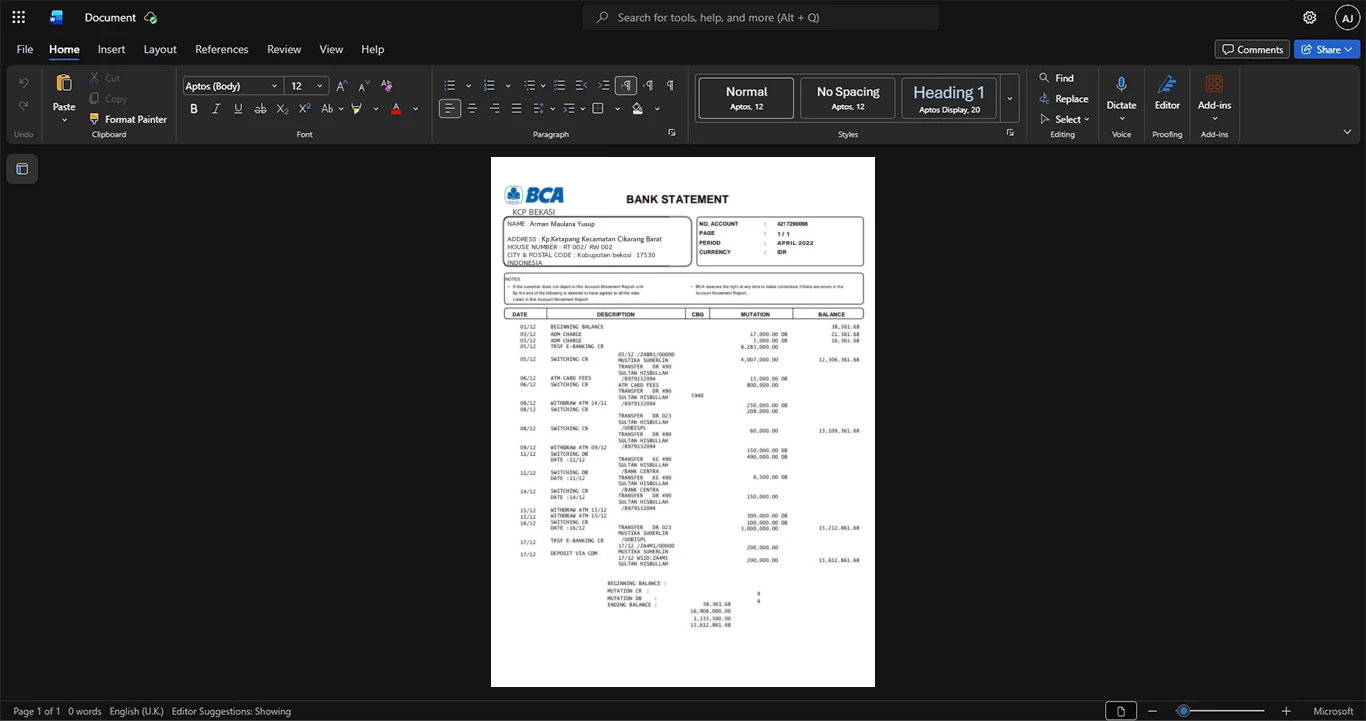Expand the Paste options arrow
This screenshot has width=1366, height=721.
[64, 120]
